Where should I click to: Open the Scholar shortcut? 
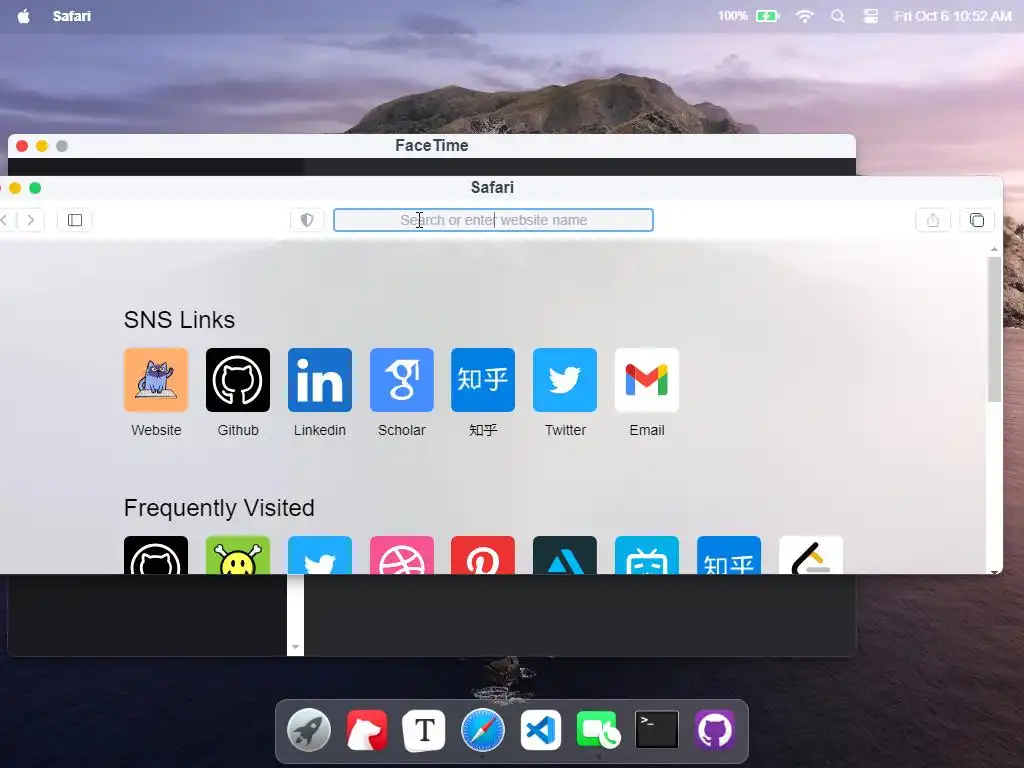pyautogui.click(x=402, y=380)
